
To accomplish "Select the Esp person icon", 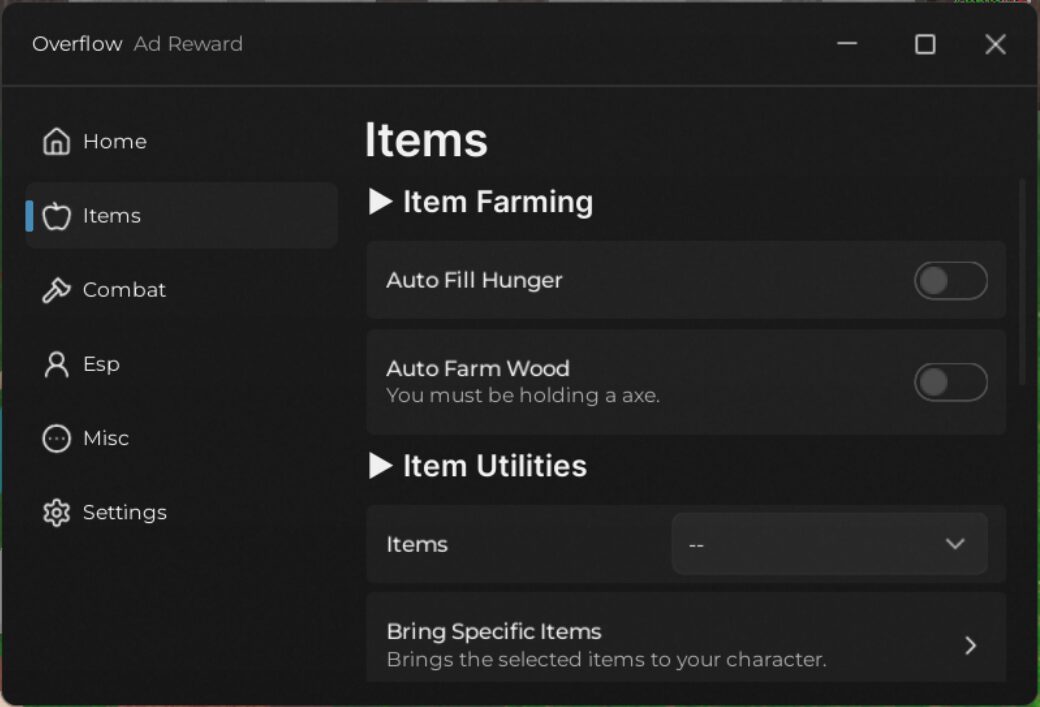I will (56, 364).
